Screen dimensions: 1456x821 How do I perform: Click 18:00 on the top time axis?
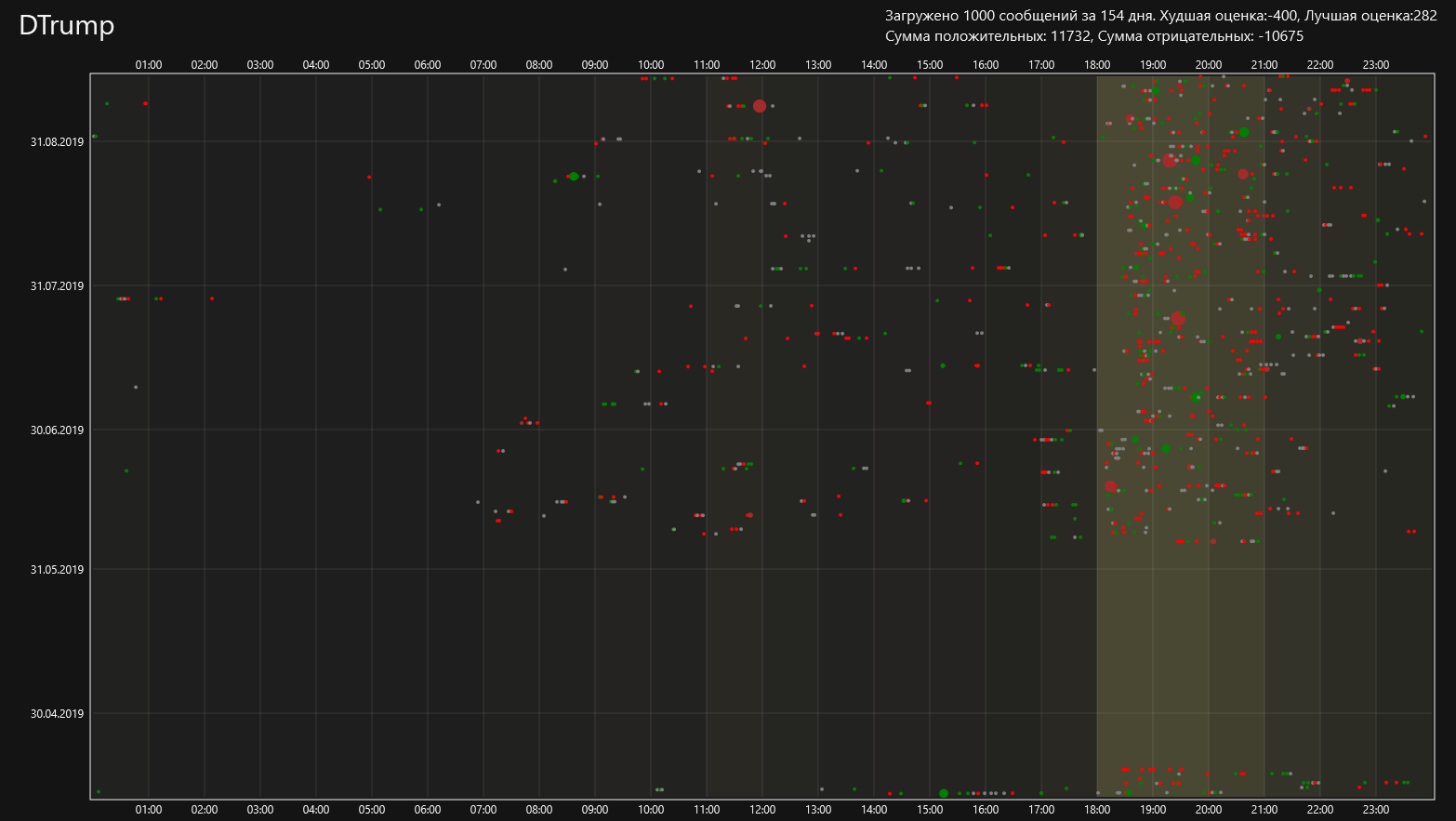tap(1097, 65)
